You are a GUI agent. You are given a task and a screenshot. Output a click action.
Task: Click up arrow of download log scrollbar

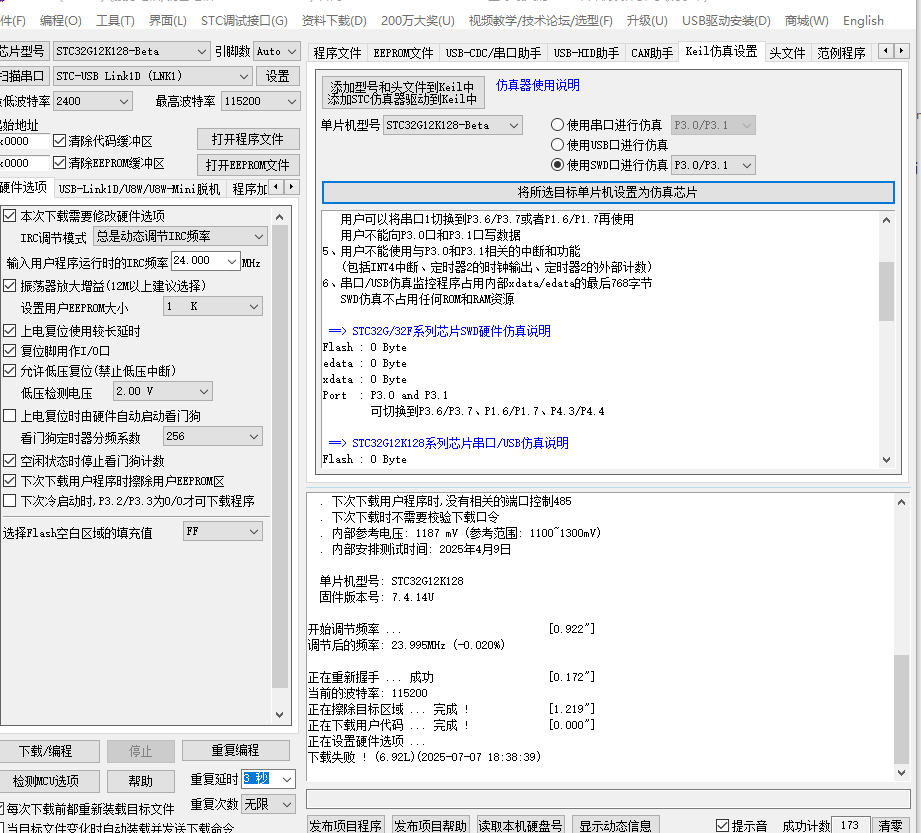click(x=901, y=502)
